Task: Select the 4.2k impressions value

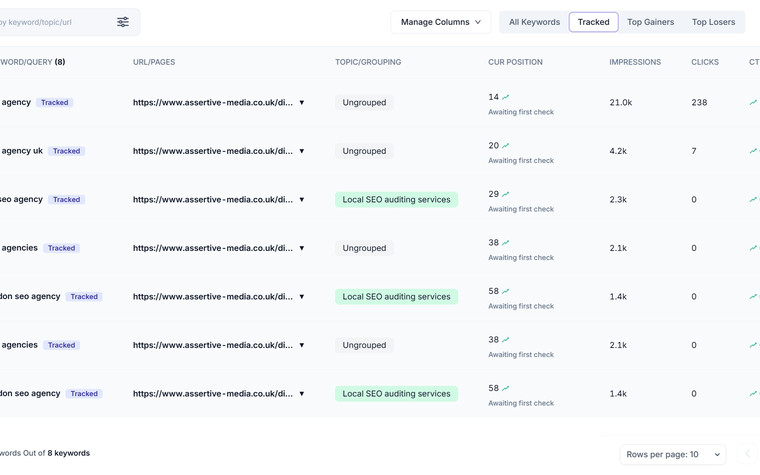Action: click(x=618, y=151)
